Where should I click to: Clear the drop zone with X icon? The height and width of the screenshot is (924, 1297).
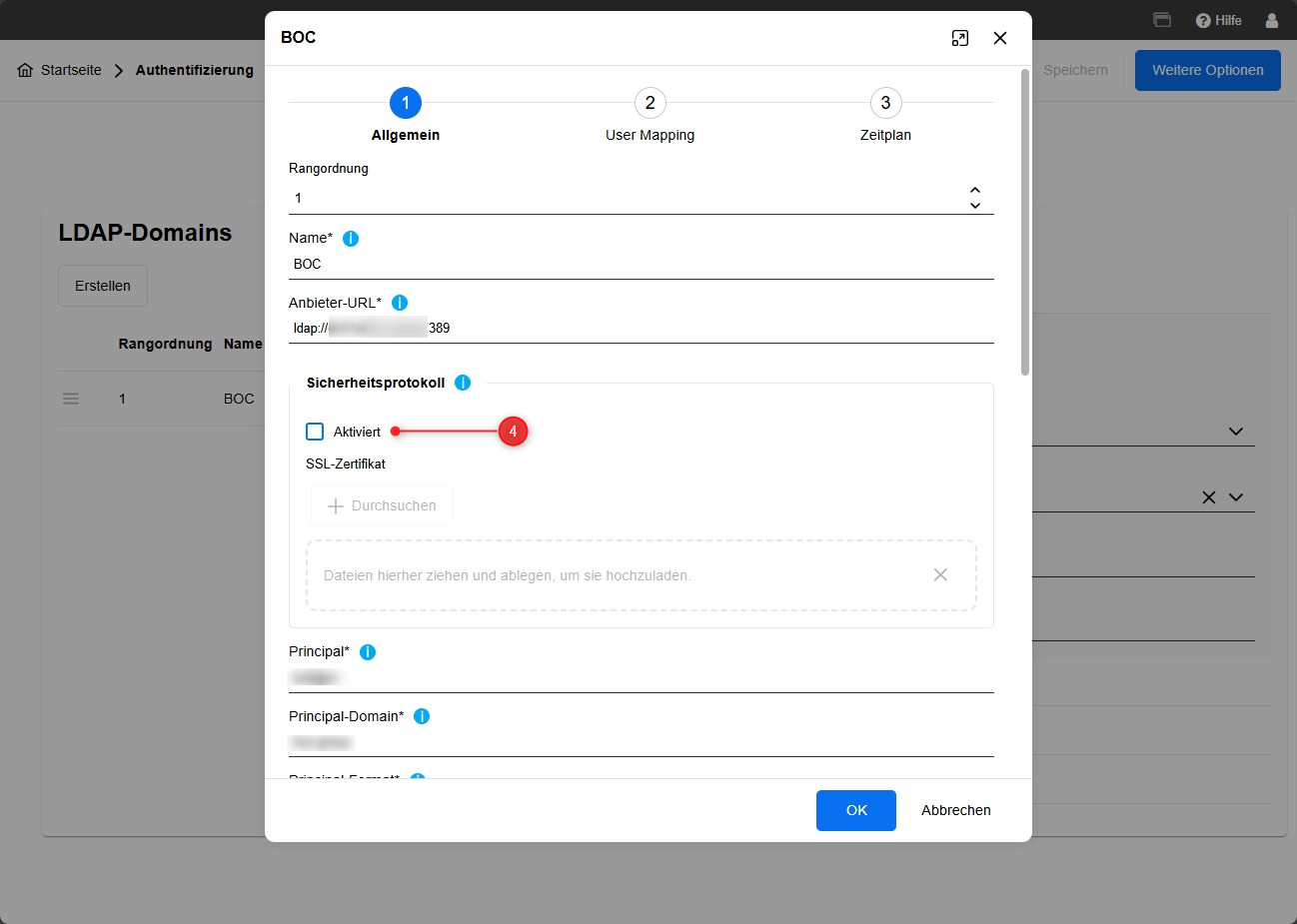940,574
